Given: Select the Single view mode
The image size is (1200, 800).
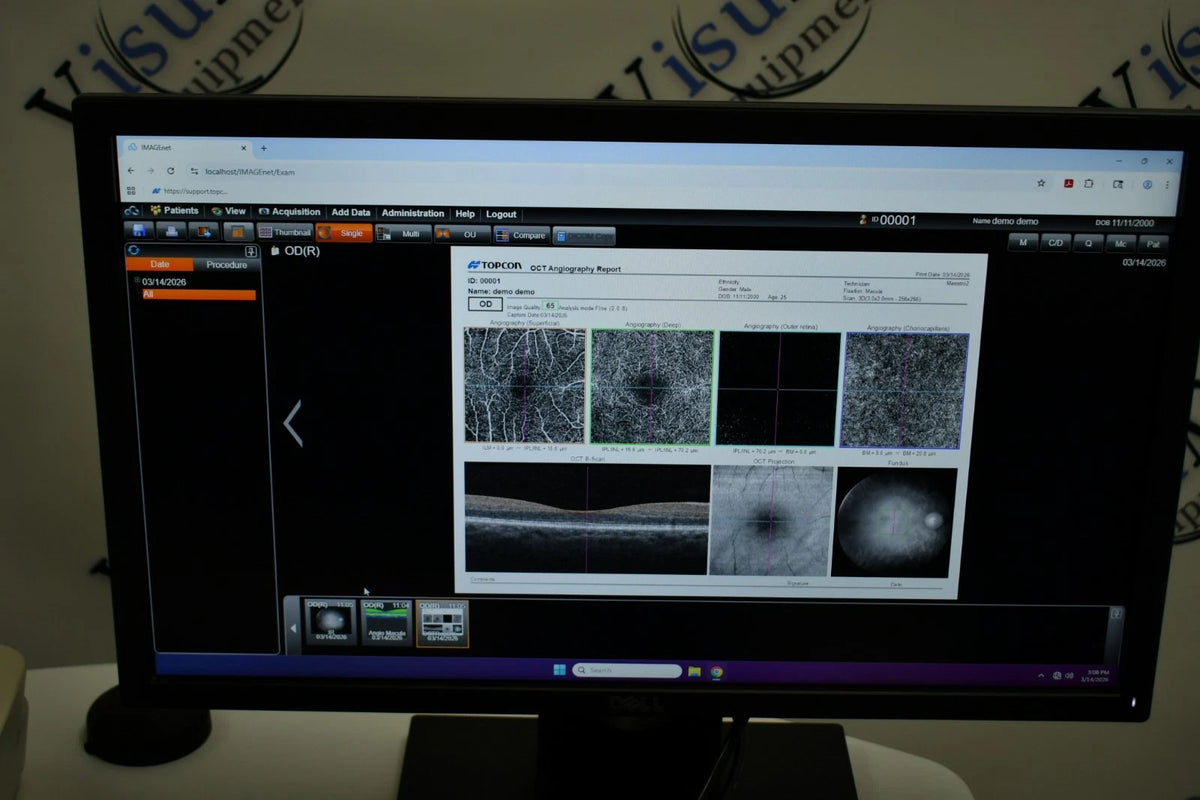Looking at the screenshot, I should point(344,233).
